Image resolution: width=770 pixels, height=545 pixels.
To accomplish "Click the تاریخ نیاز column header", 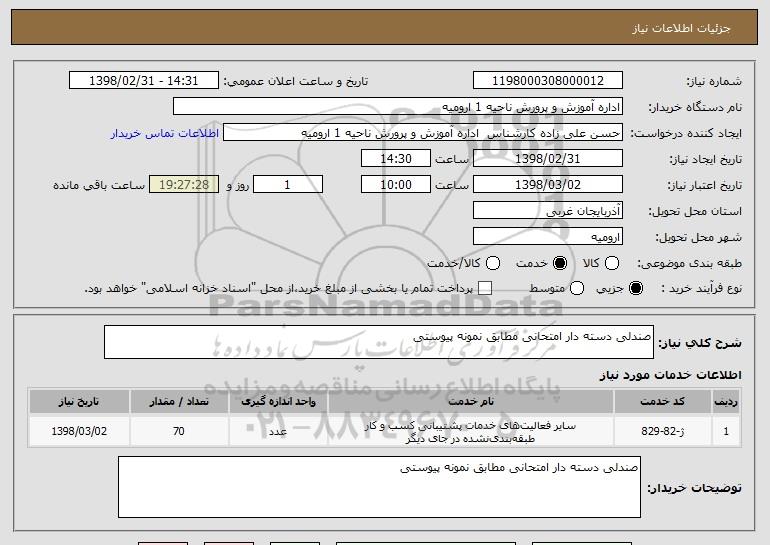I will (79, 402).
